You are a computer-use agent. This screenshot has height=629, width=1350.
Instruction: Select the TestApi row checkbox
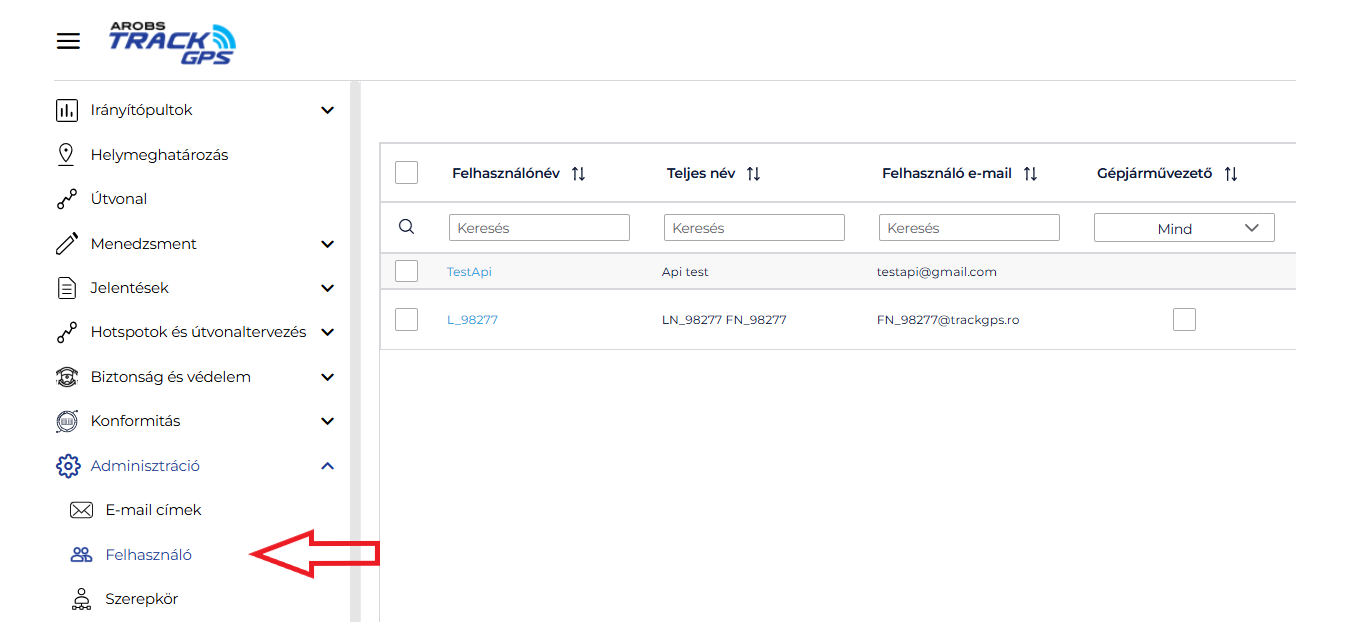point(406,271)
